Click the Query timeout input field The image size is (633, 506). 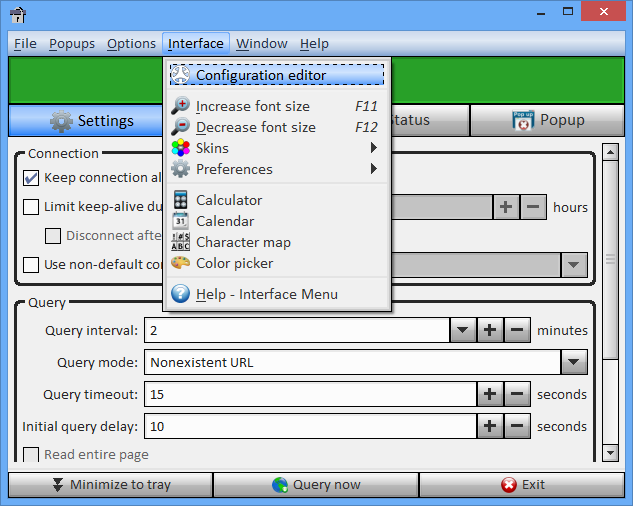(x=310, y=394)
